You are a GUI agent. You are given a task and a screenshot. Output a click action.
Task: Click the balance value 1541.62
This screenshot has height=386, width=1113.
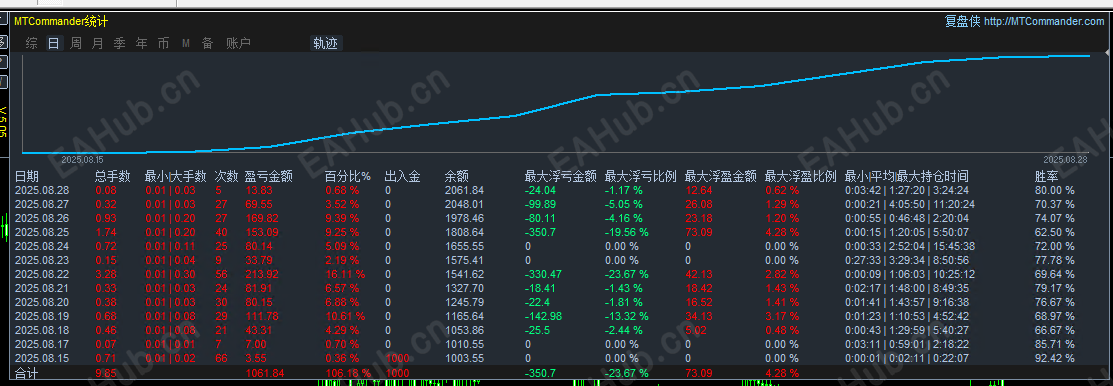[464, 274]
